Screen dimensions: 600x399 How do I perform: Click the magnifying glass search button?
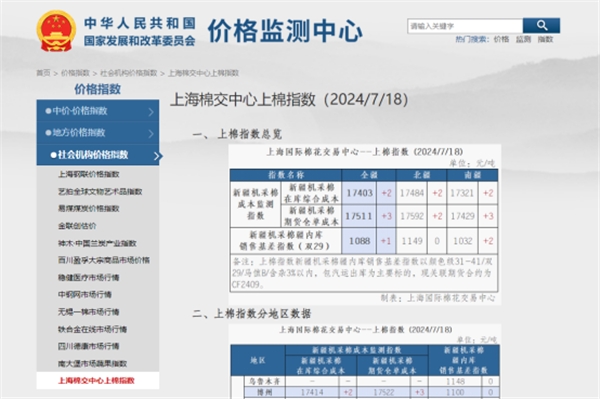pyautogui.click(x=541, y=26)
